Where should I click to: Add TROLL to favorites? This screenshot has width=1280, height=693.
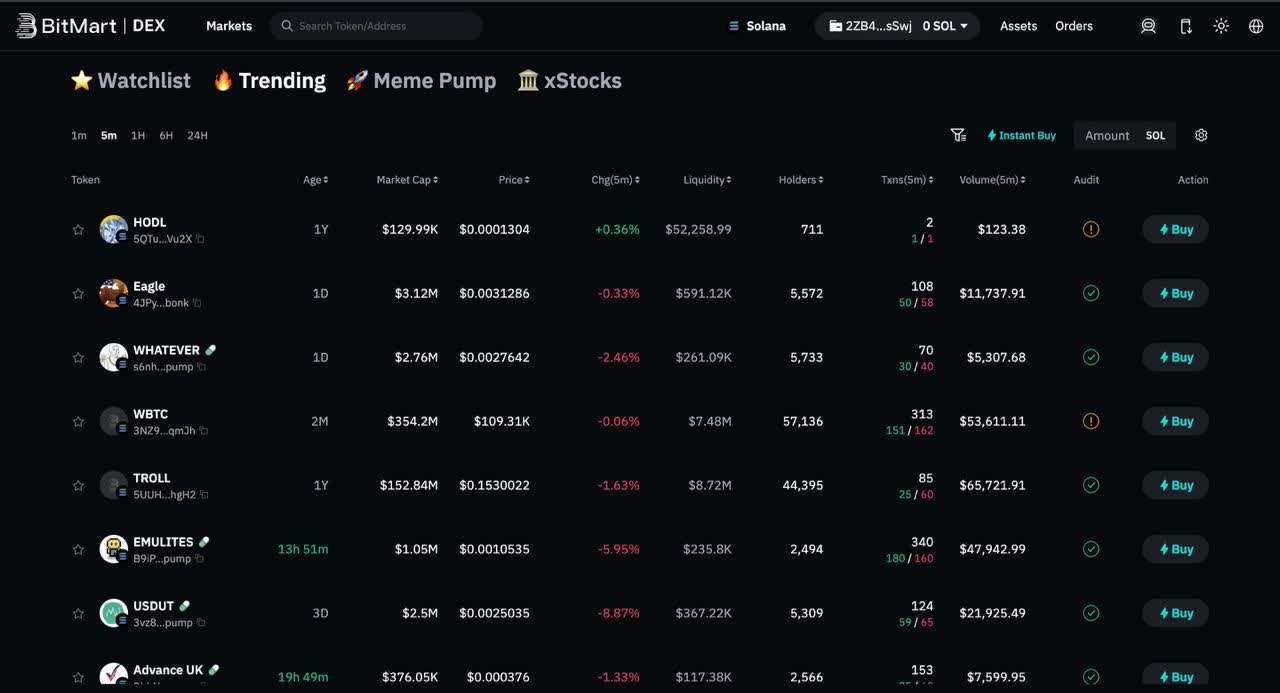pyautogui.click(x=78, y=485)
